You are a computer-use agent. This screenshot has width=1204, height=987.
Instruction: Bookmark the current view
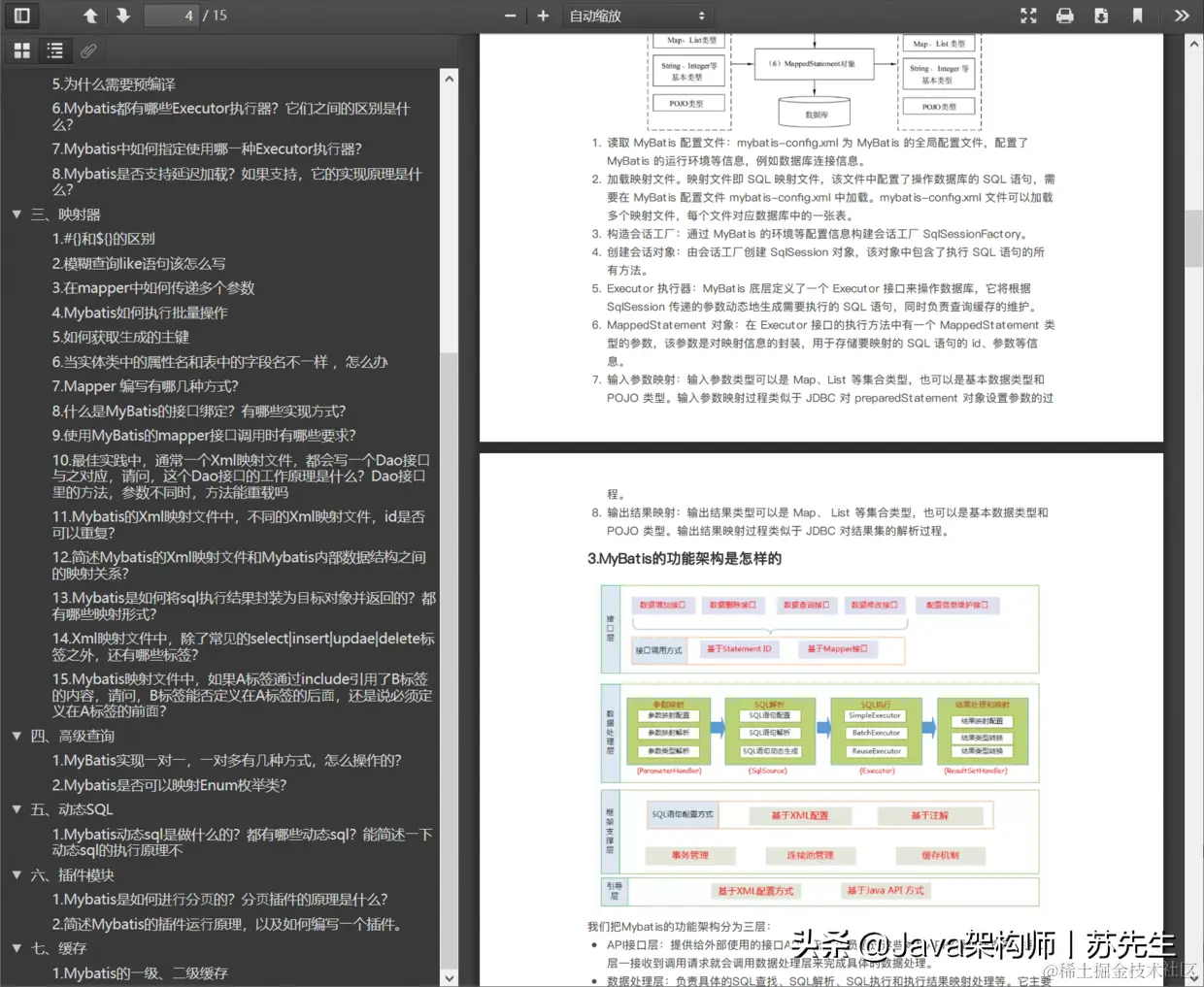(x=1137, y=16)
